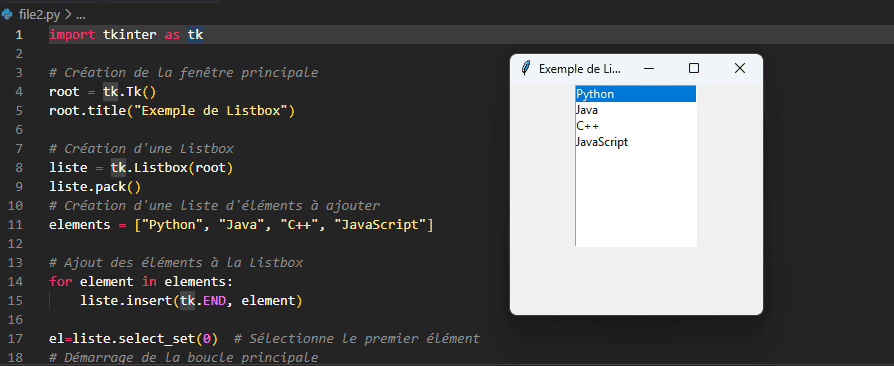894x366 pixels.
Task: Click file2.py in the breadcrumb
Action: (x=39, y=15)
